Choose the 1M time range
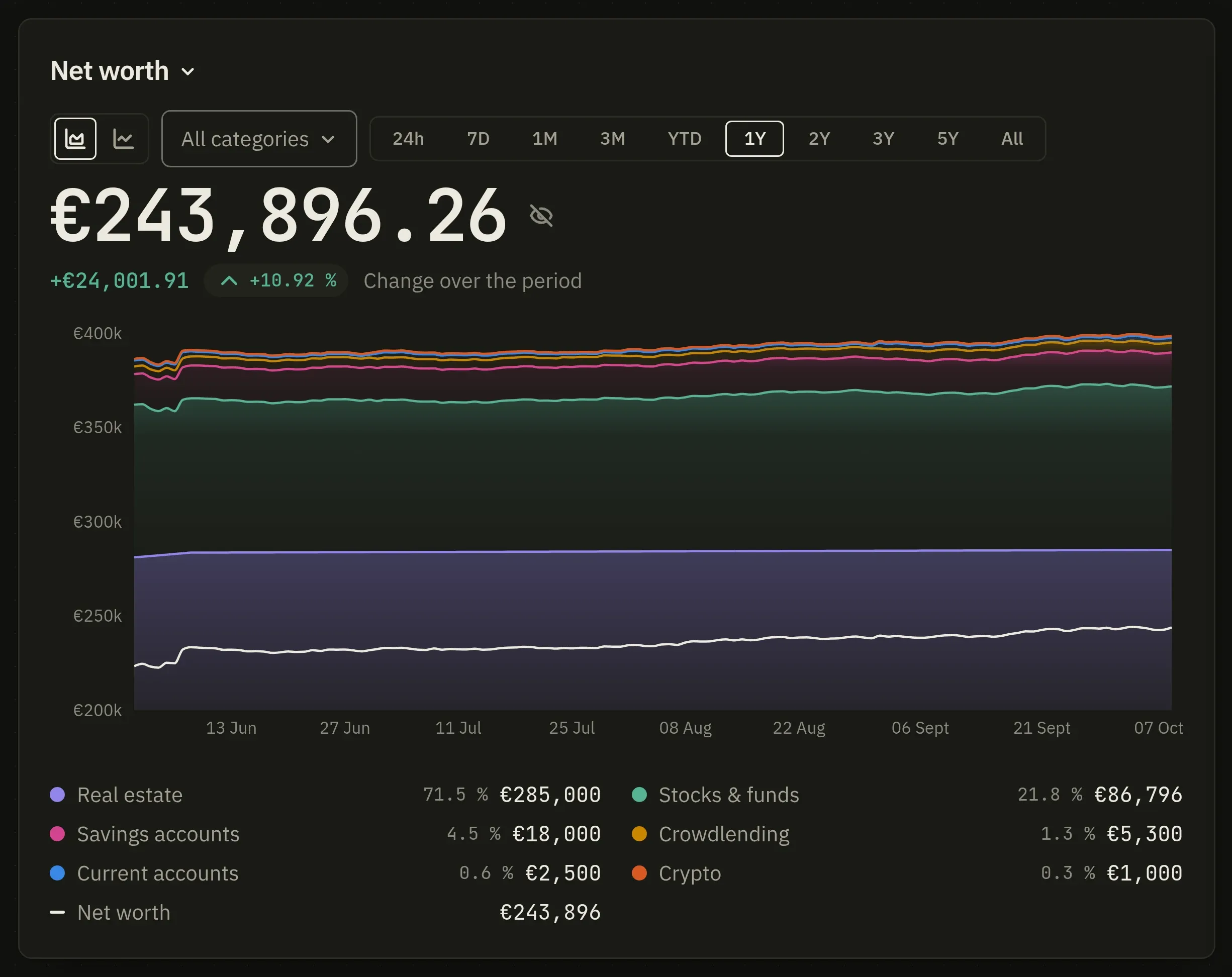Image resolution: width=1232 pixels, height=977 pixels. click(544, 139)
